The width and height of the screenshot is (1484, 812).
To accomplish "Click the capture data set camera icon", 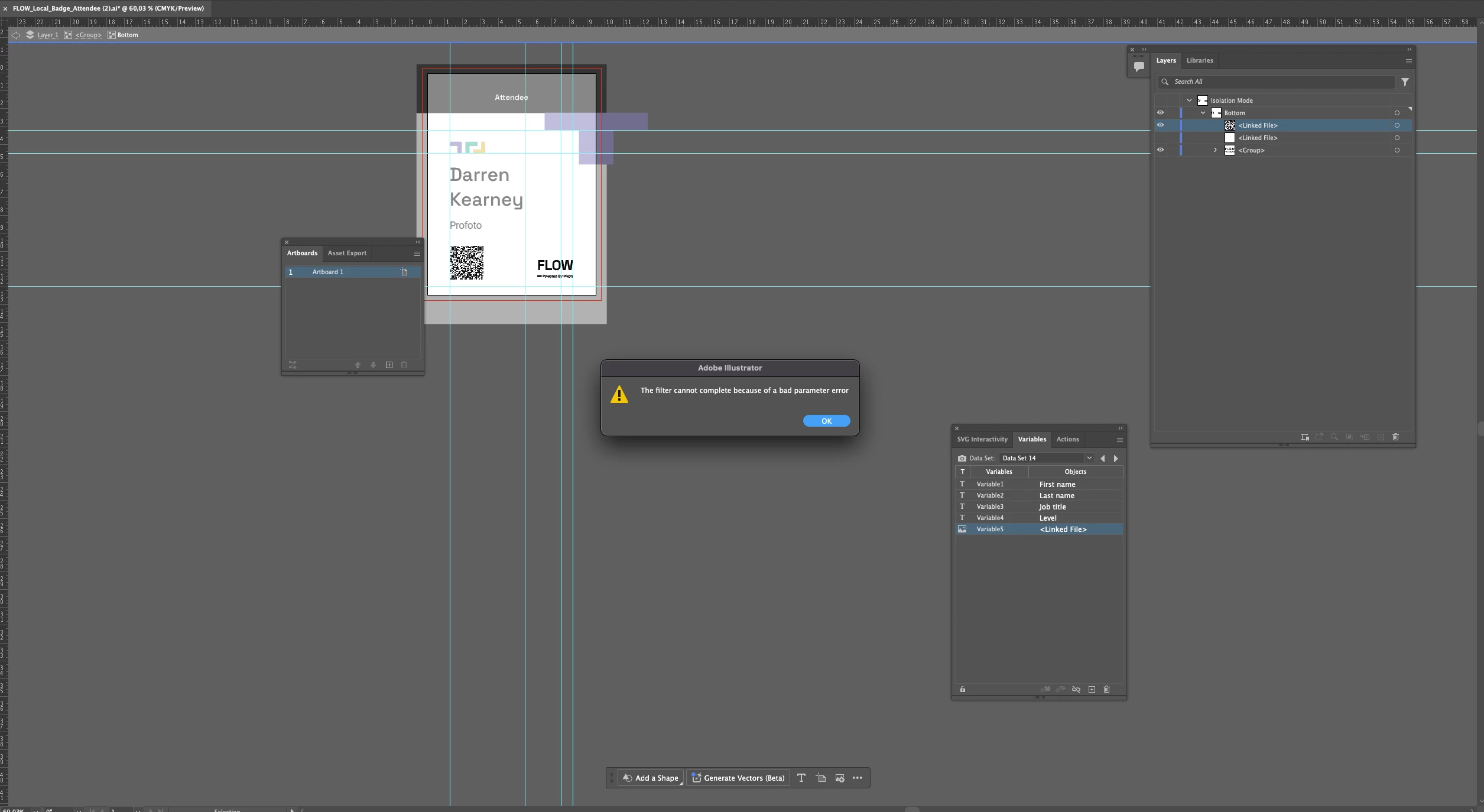I will 962,458.
